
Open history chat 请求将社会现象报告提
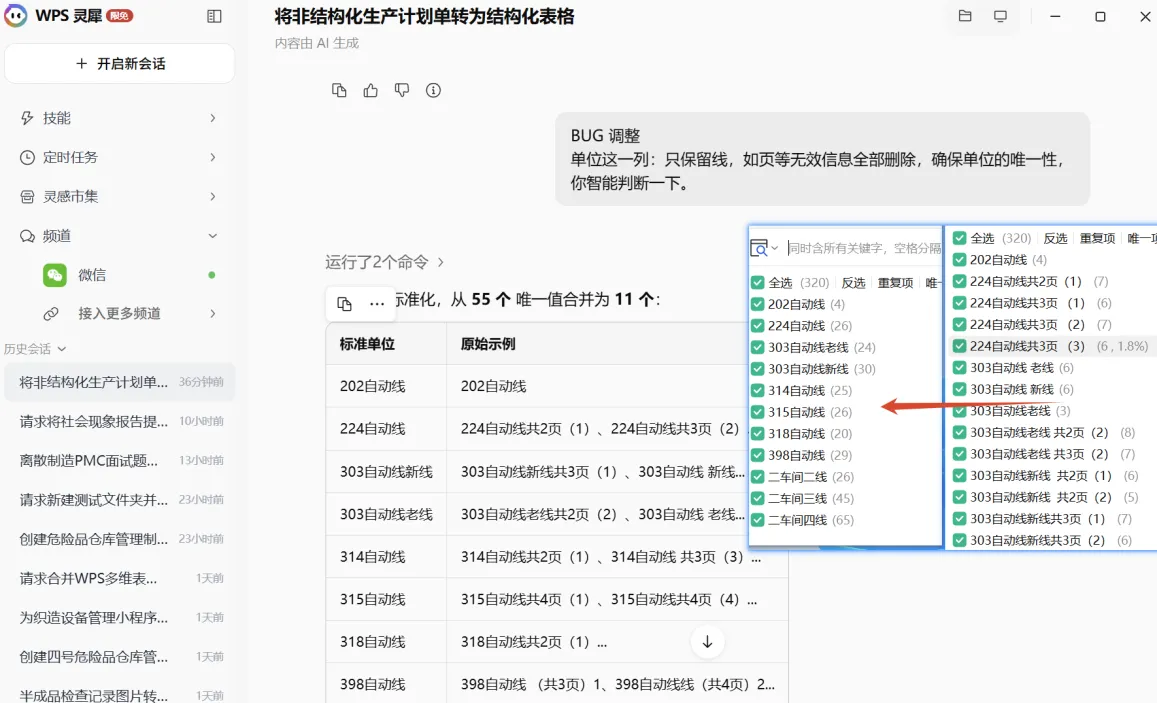coord(120,421)
